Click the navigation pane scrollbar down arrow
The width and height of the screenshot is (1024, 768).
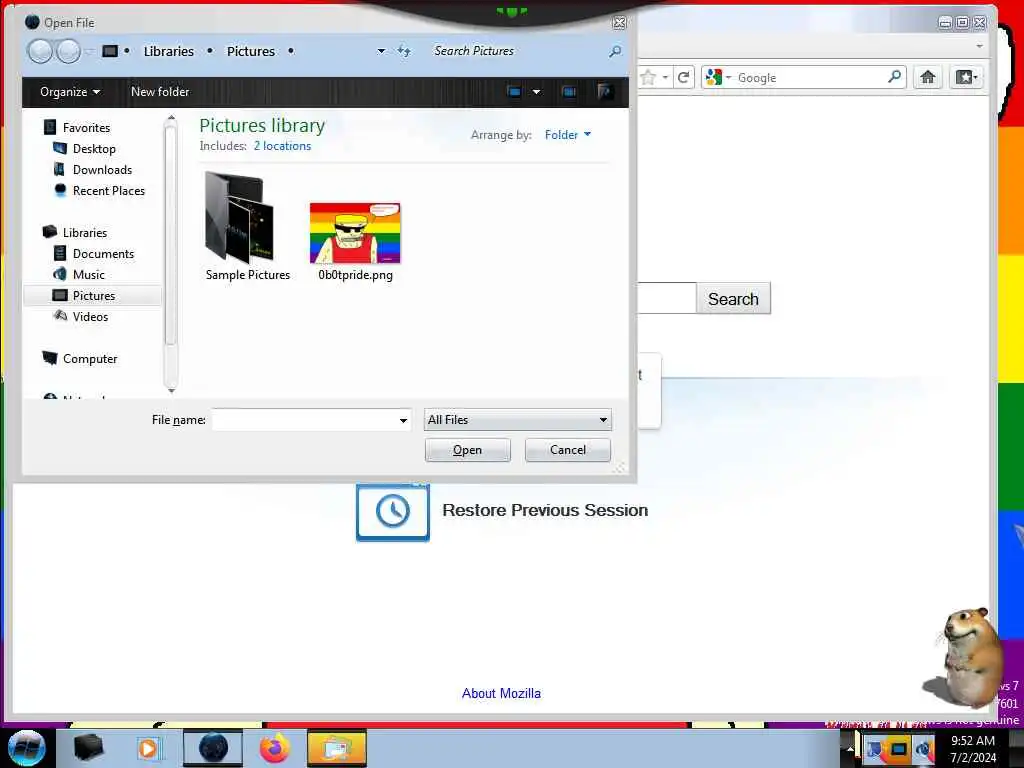[171, 391]
